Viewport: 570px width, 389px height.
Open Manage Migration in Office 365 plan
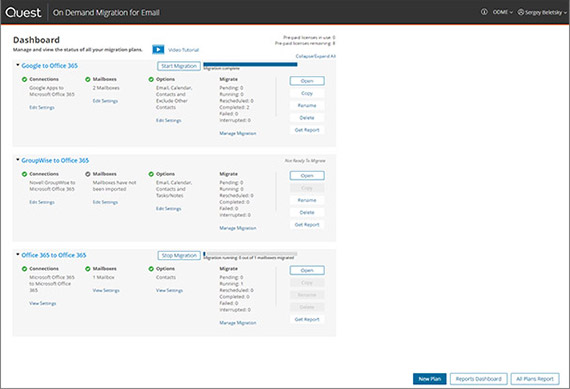238,323
